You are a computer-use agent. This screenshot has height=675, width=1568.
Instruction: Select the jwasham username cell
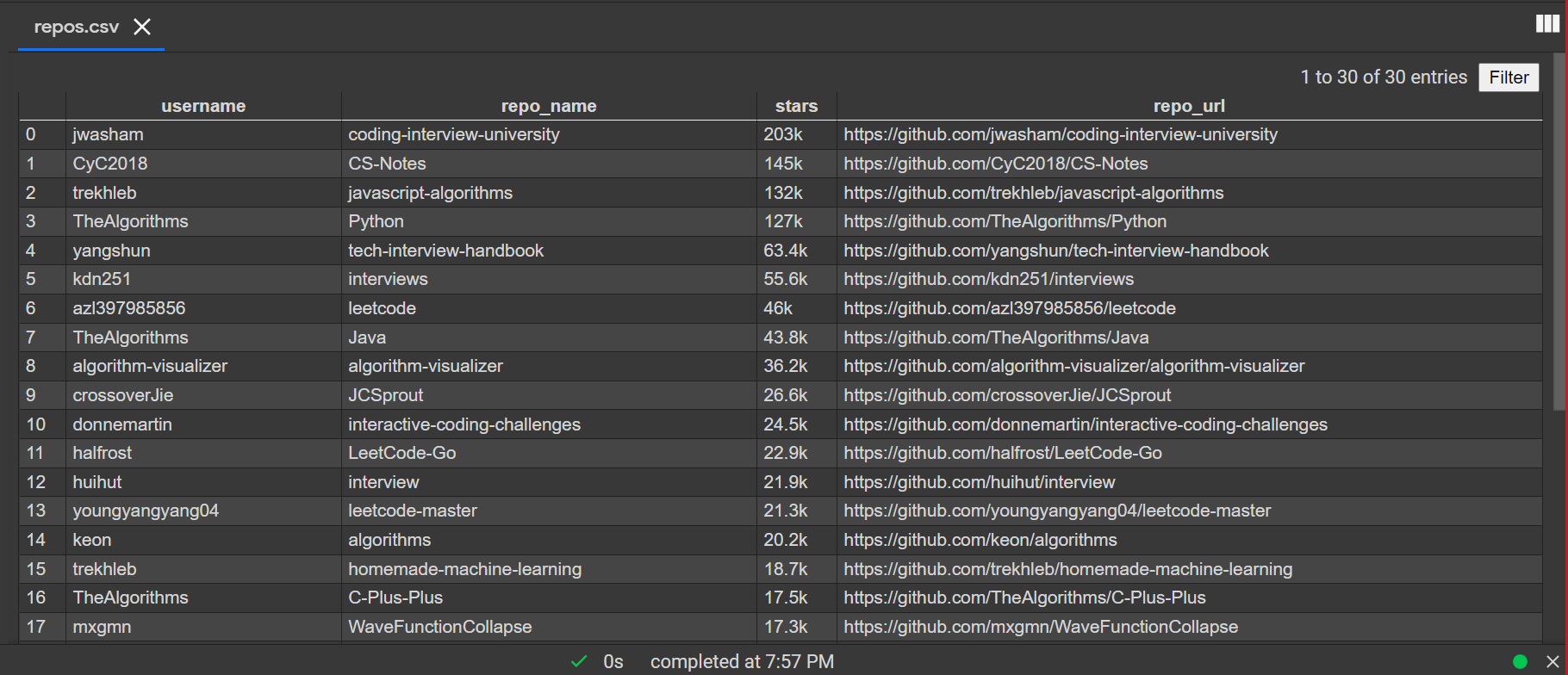[x=203, y=134]
